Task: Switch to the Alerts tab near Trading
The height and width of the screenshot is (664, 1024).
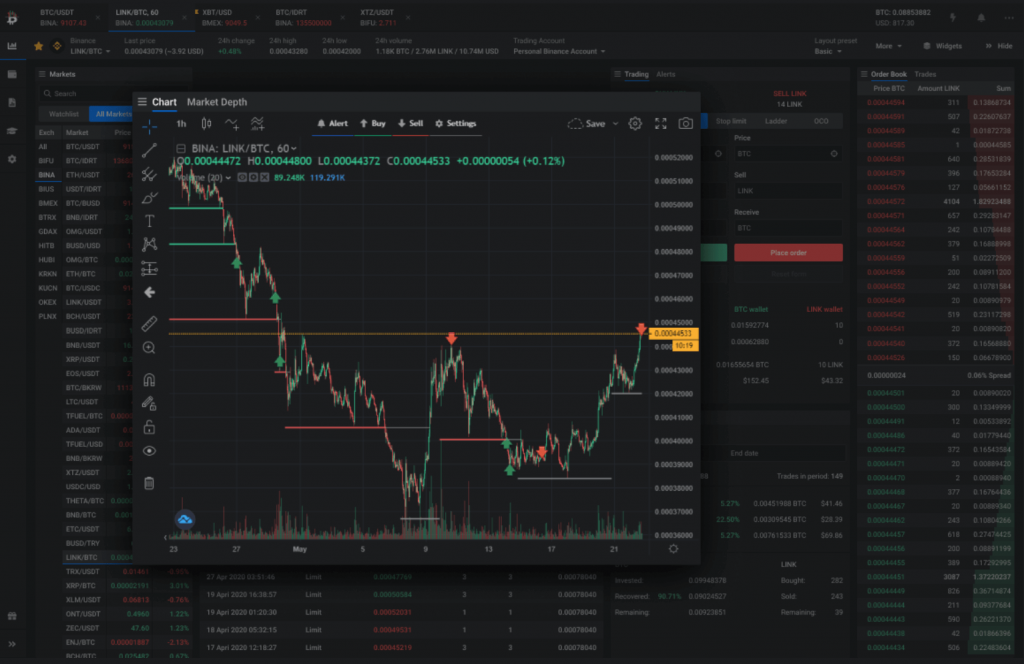Action: (x=665, y=74)
